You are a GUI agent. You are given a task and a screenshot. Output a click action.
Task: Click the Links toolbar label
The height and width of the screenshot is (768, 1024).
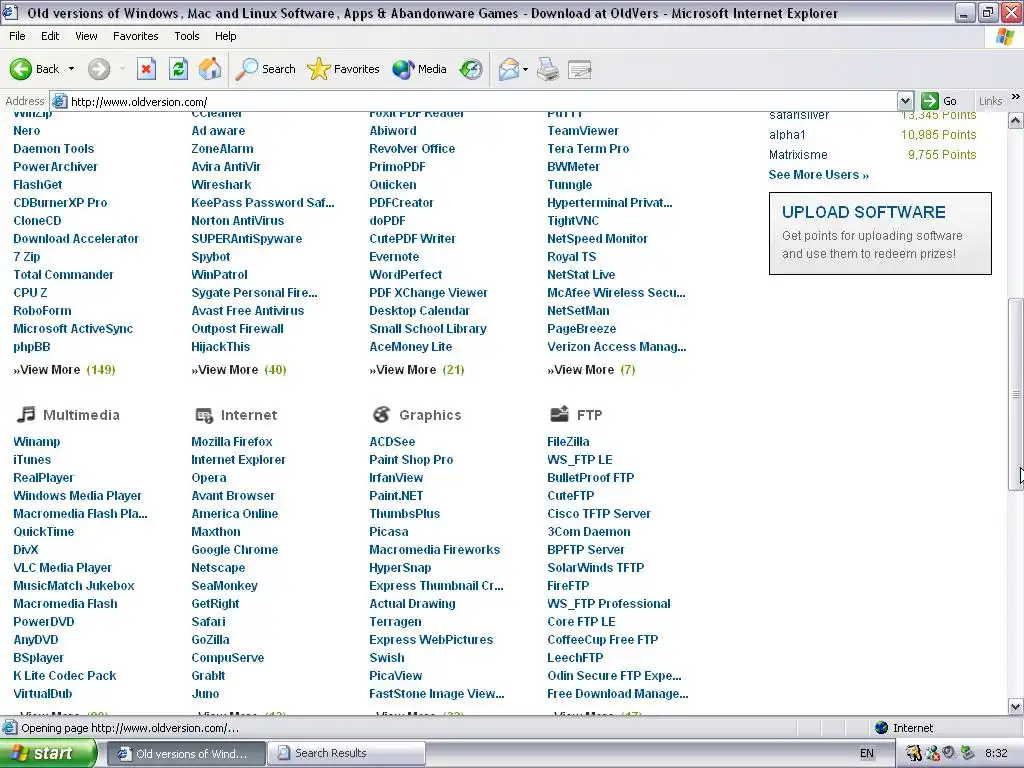[x=990, y=101]
